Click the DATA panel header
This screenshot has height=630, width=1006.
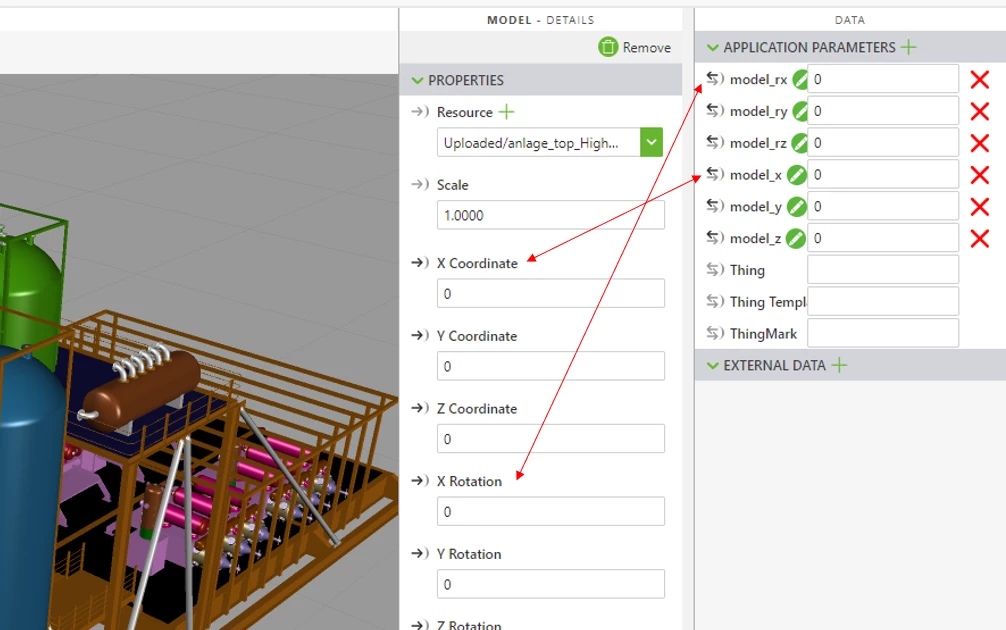coord(849,20)
